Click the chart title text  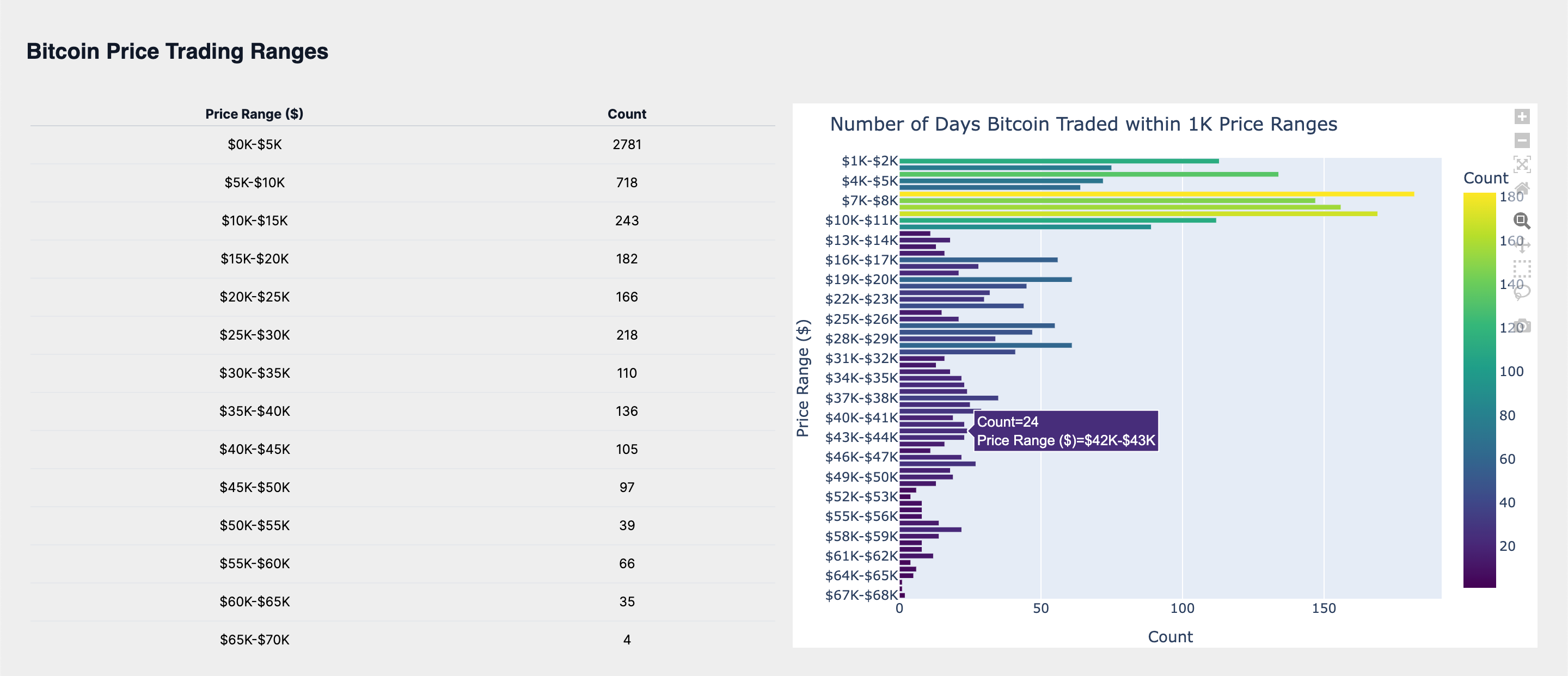pos(1083,124)
